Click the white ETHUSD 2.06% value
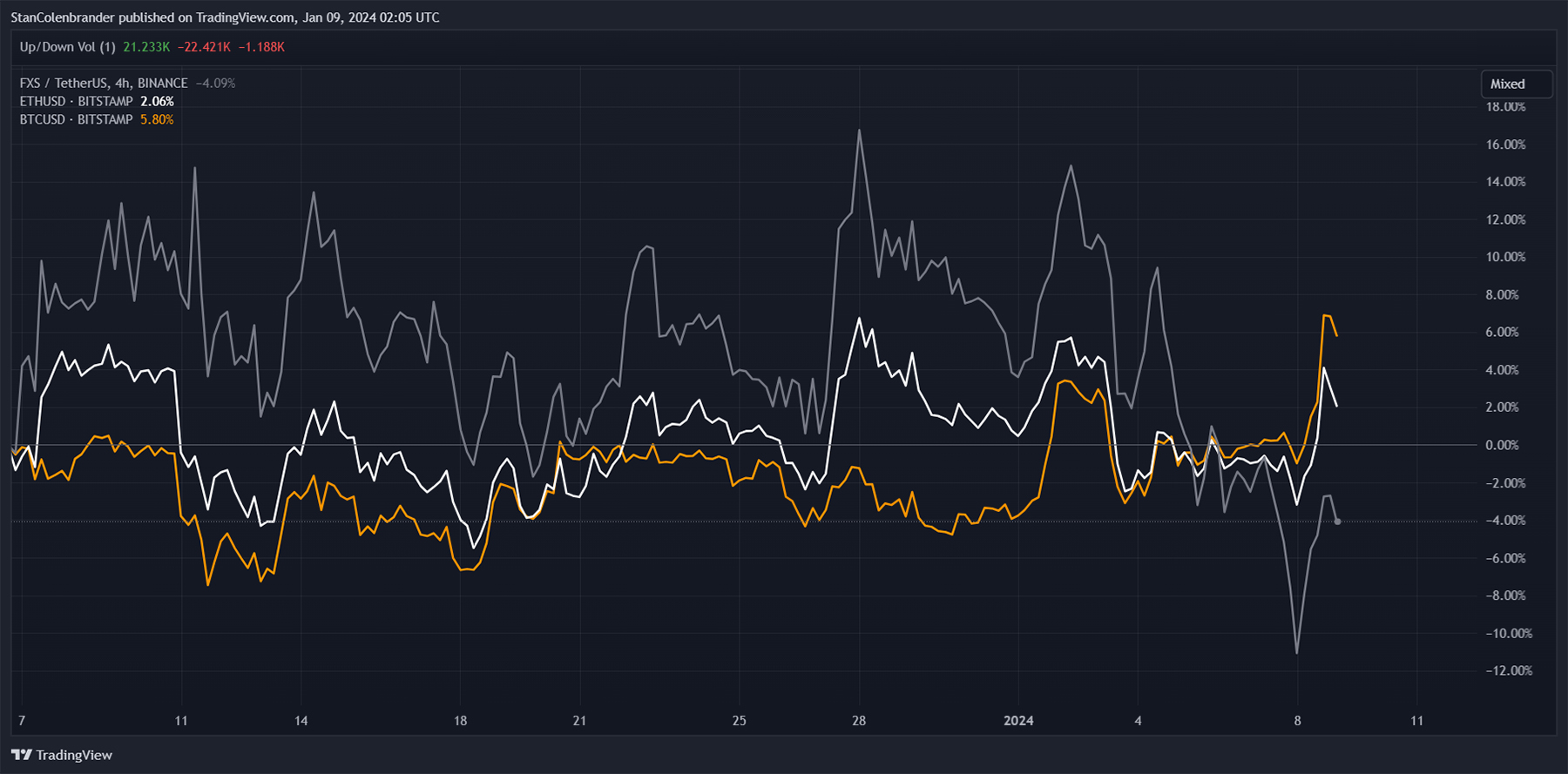This screenshot has height=774, width=1568. pos(157,102)
